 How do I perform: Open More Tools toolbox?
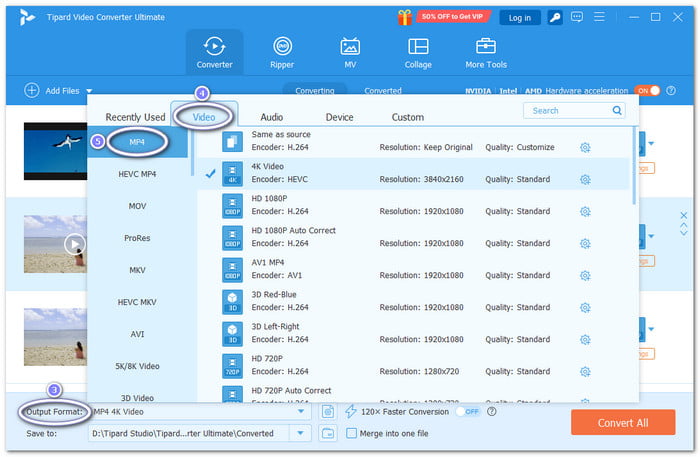(486, 53)
